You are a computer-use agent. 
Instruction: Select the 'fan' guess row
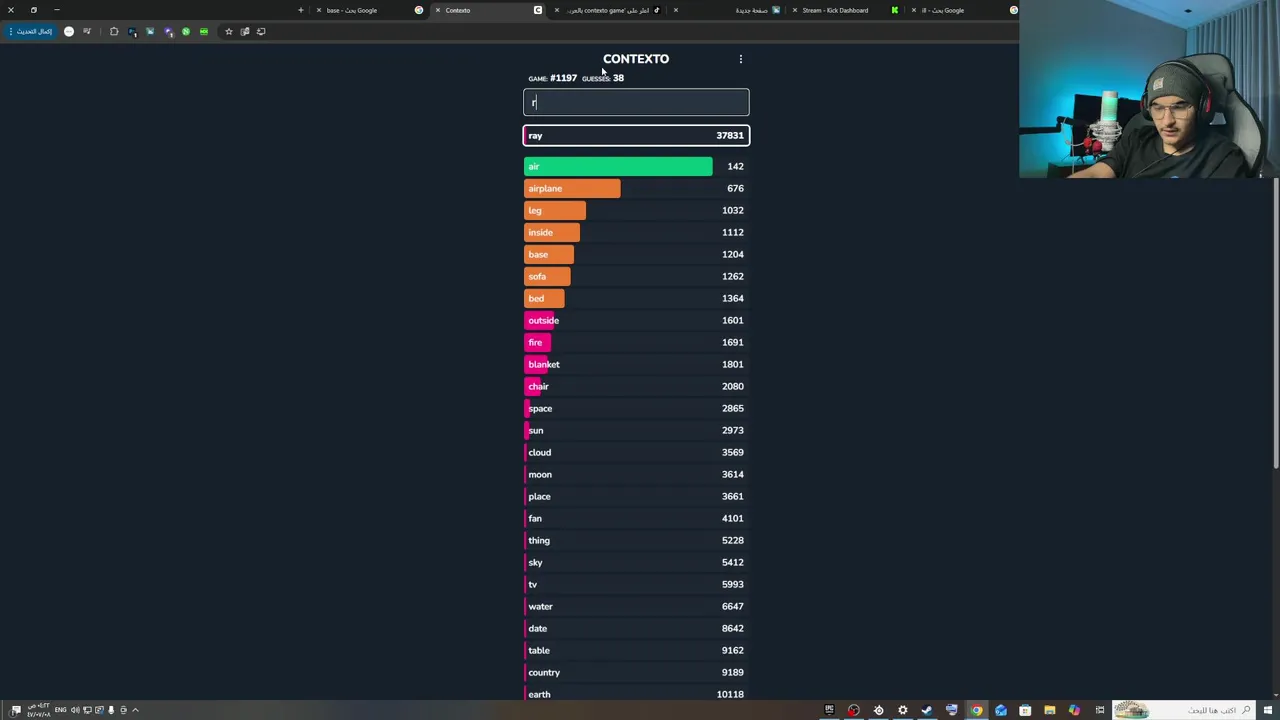pyautogui.click(x=636, y=518)
